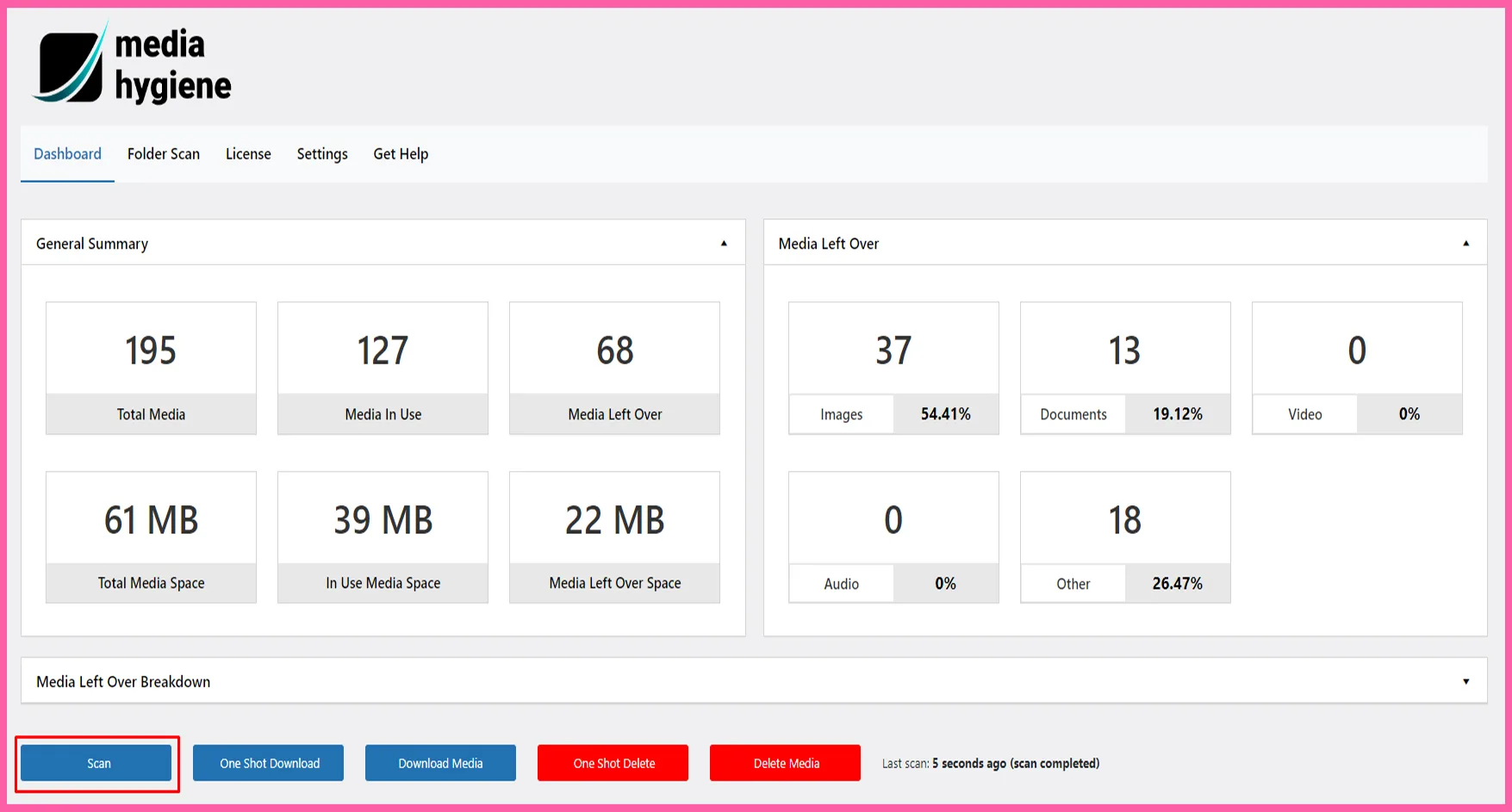Image resolution: width=1512 pixels, height=812 pixels.
Task: Click the Images 54.41% left over card
Action: point(893,368)
